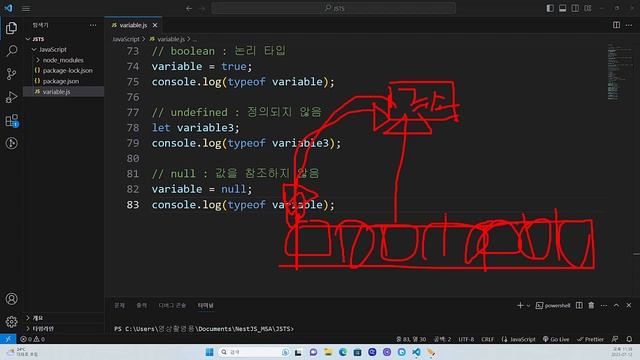Split the editor to the right

coord(616,25)
